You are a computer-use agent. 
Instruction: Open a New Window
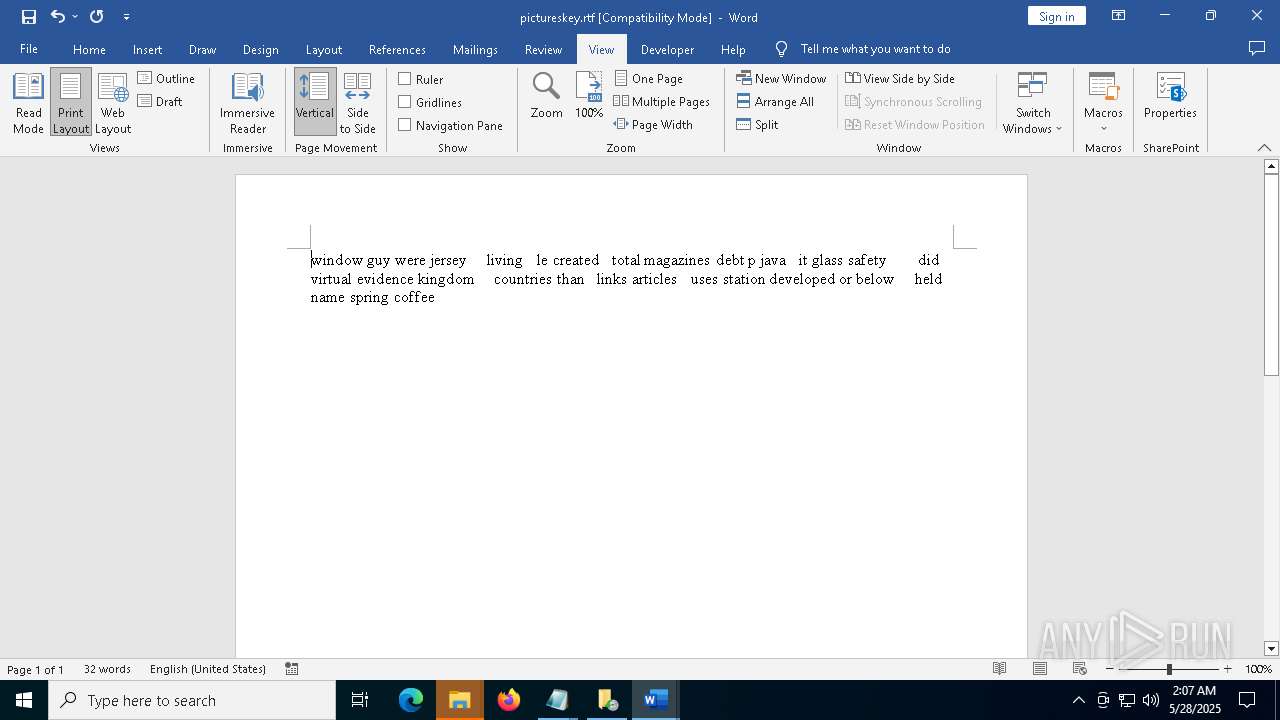point(781,78)
